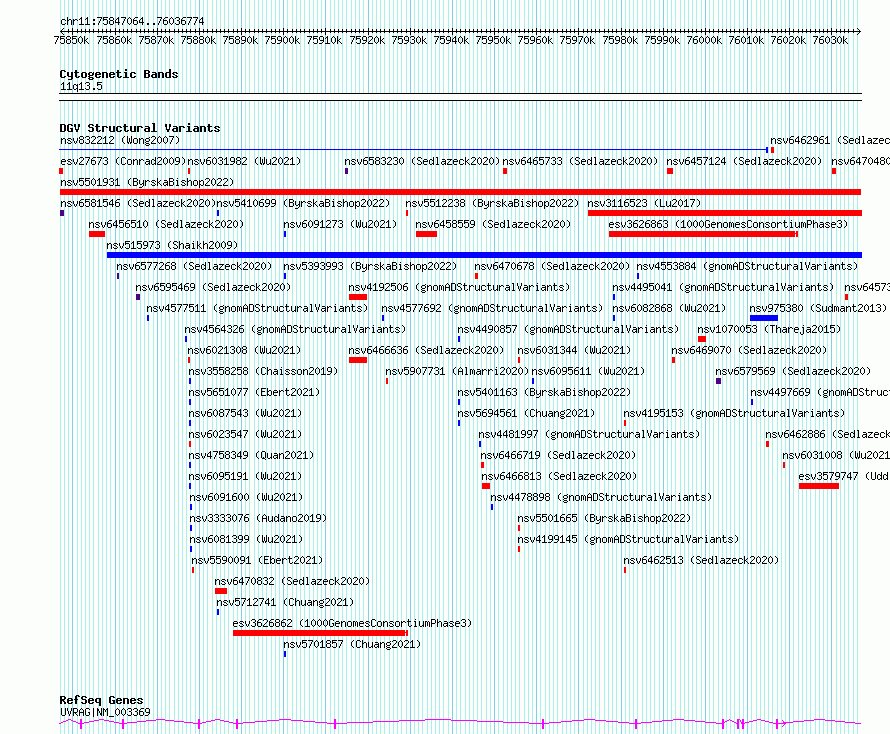Open the nsv4481997 (gnomADStructuralVariants) label
This screenshot has height=734, width=890.
(x=589, y=434)
